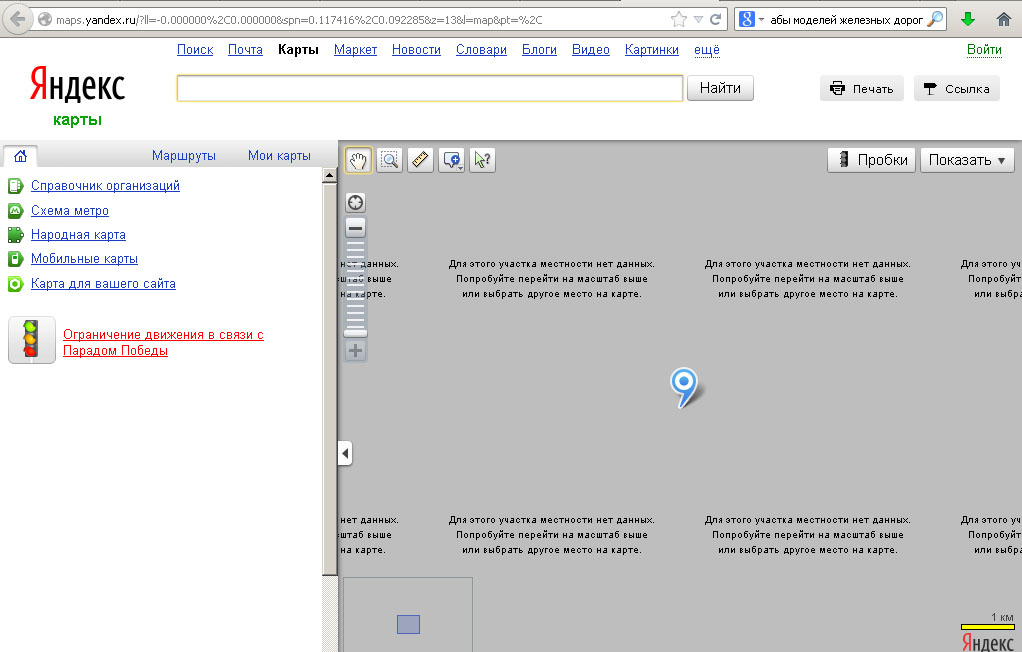Screen dimensions: 1022x652
Task: Select the ruler distance tool
Action: point(420,160)
